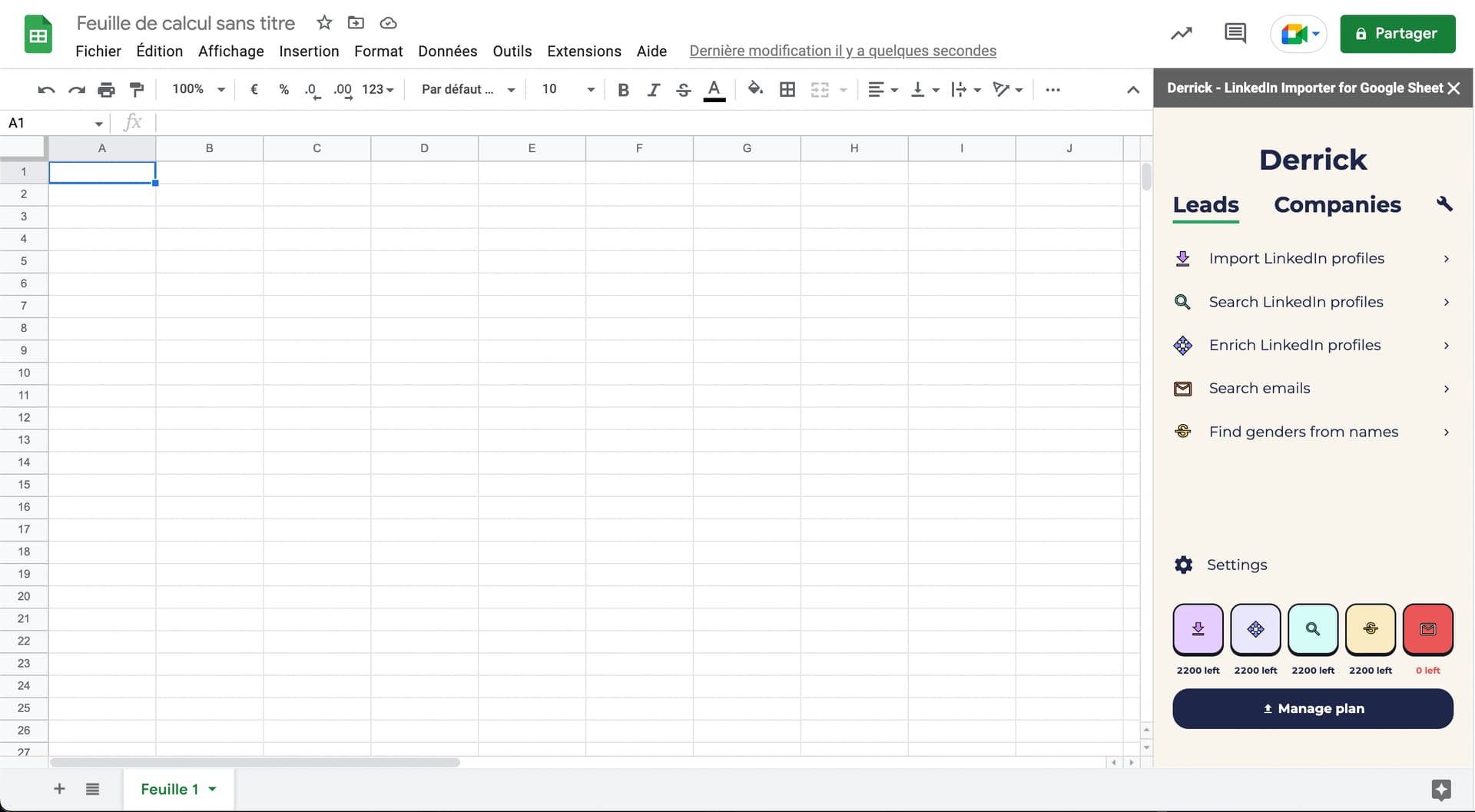Screen dimensions: 1475x812
Task: Click the Partager button
Action: point(1397,34)
